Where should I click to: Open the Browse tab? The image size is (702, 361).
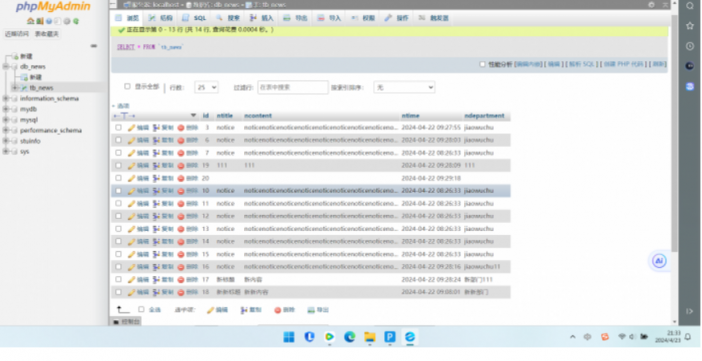coord(127,18)
